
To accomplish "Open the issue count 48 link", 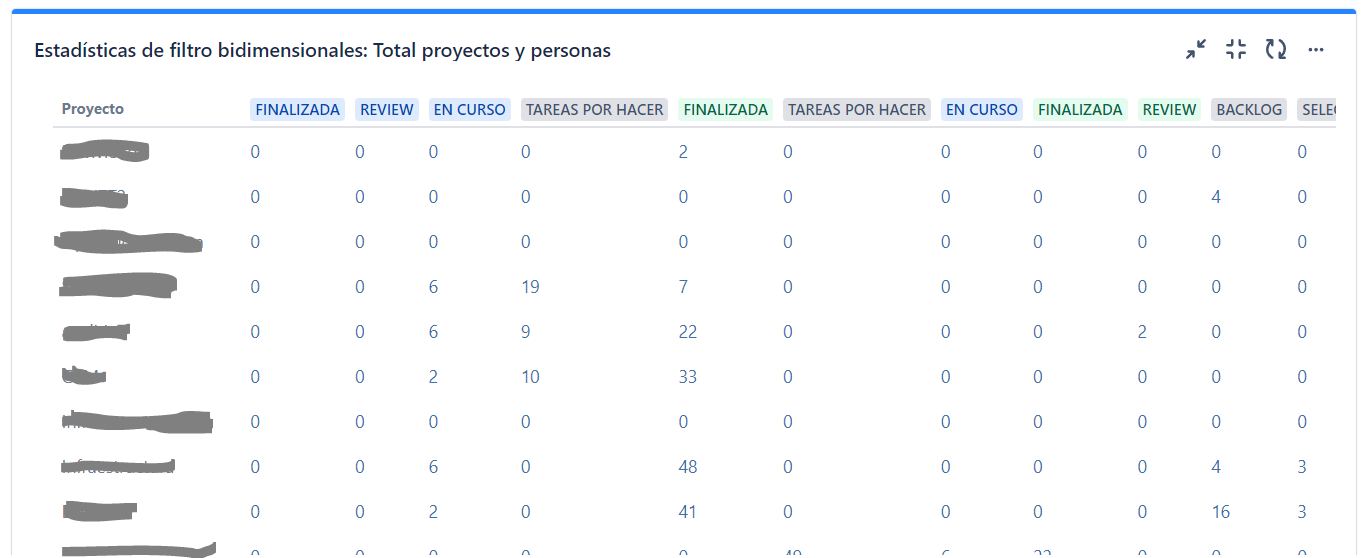I will pos(688,467).
